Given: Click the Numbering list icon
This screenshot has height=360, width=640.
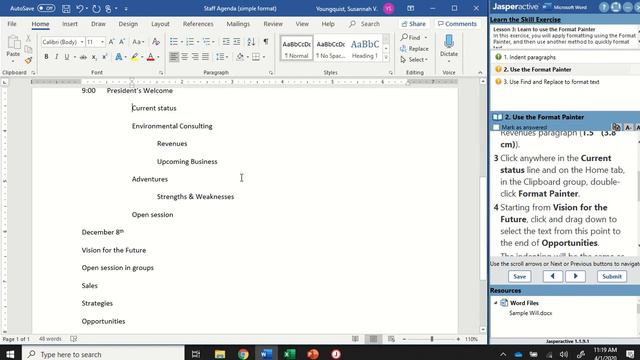Looking at the screenshot, I should tap(190, 42).
